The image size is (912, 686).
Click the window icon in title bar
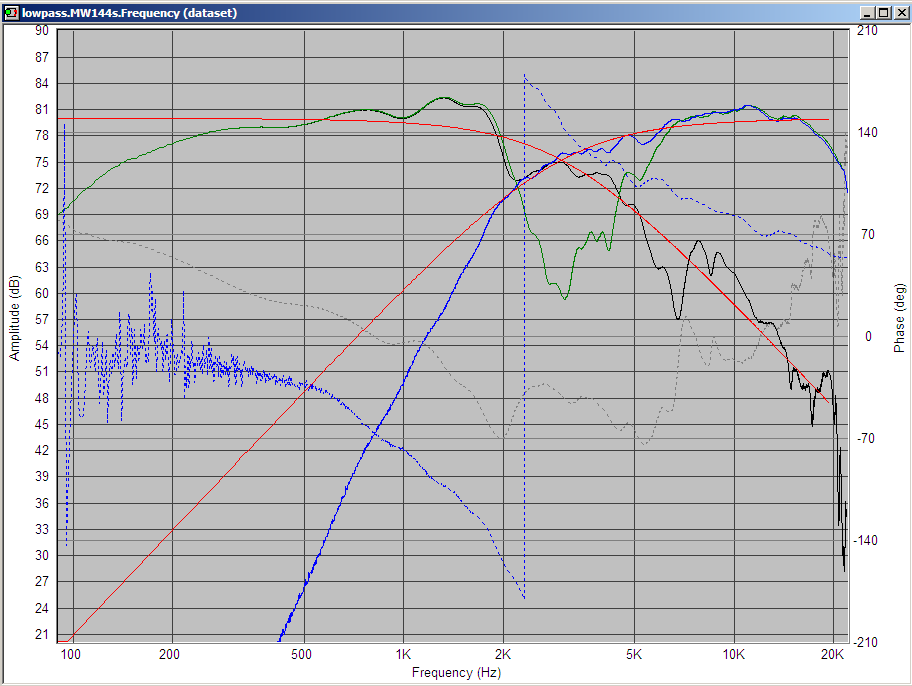point(11,12)
